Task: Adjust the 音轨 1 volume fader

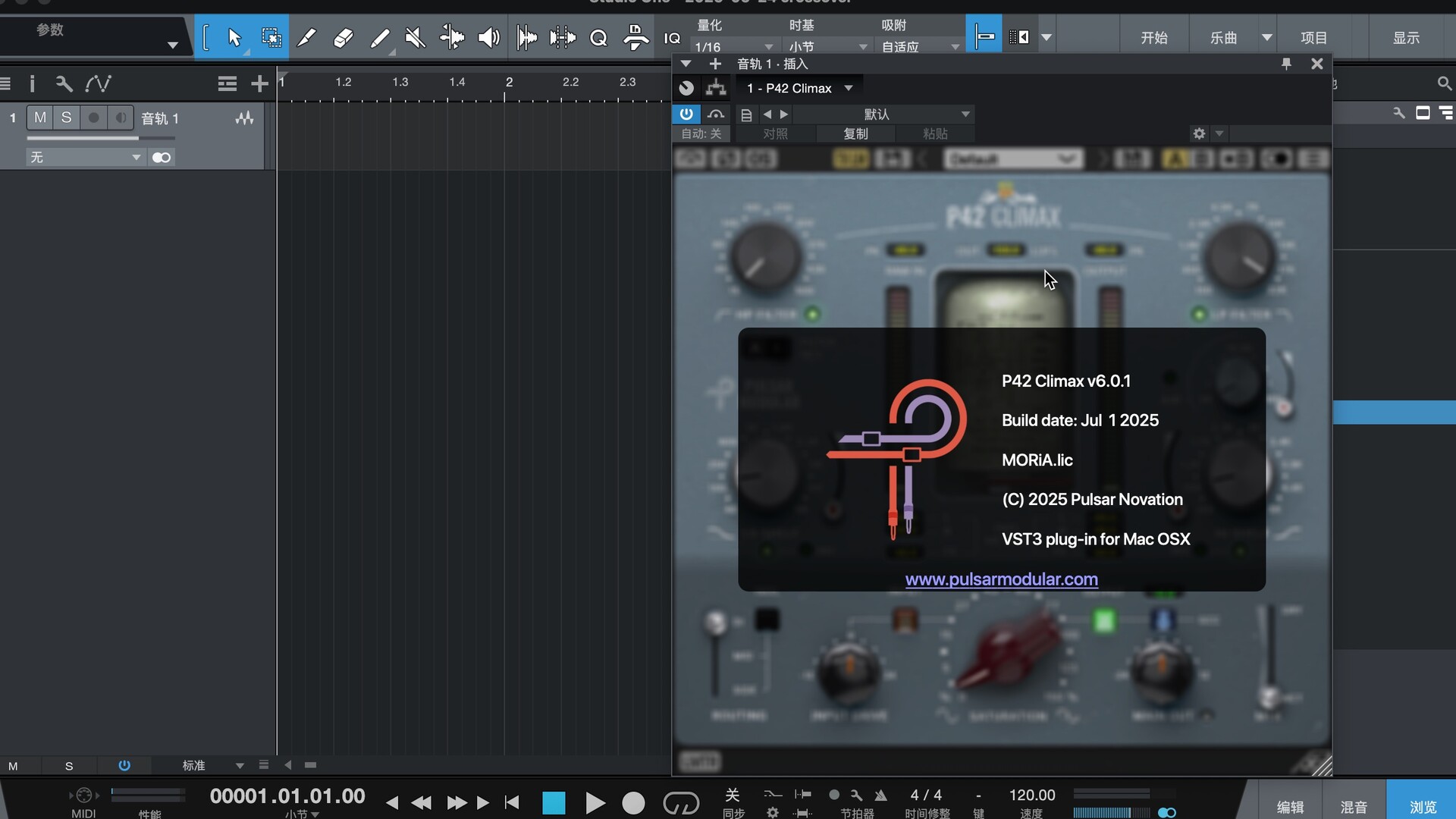Action: pyautogui.click(x=138, y=138)
